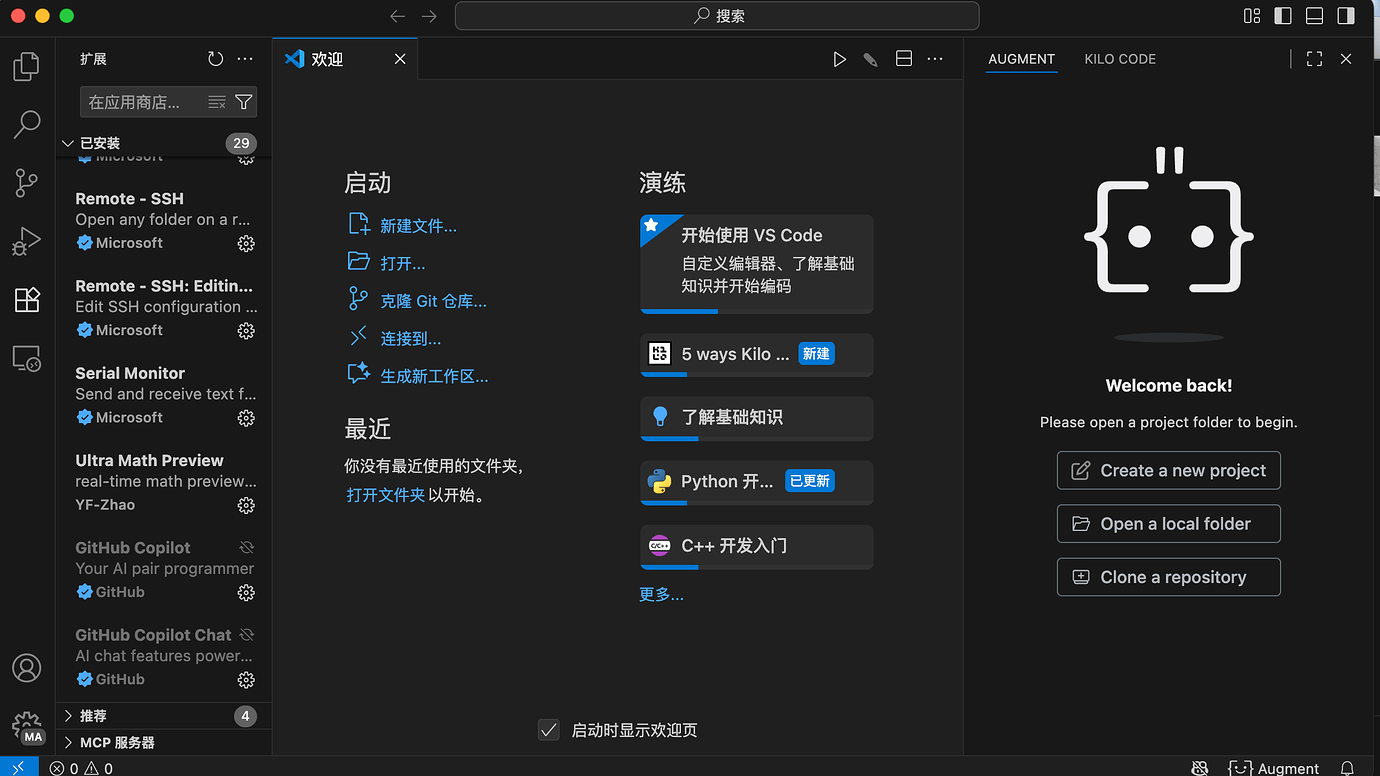Open the Source Control view
The width and height of the screenshot is (1380, 776).
[x=27, y=183]
